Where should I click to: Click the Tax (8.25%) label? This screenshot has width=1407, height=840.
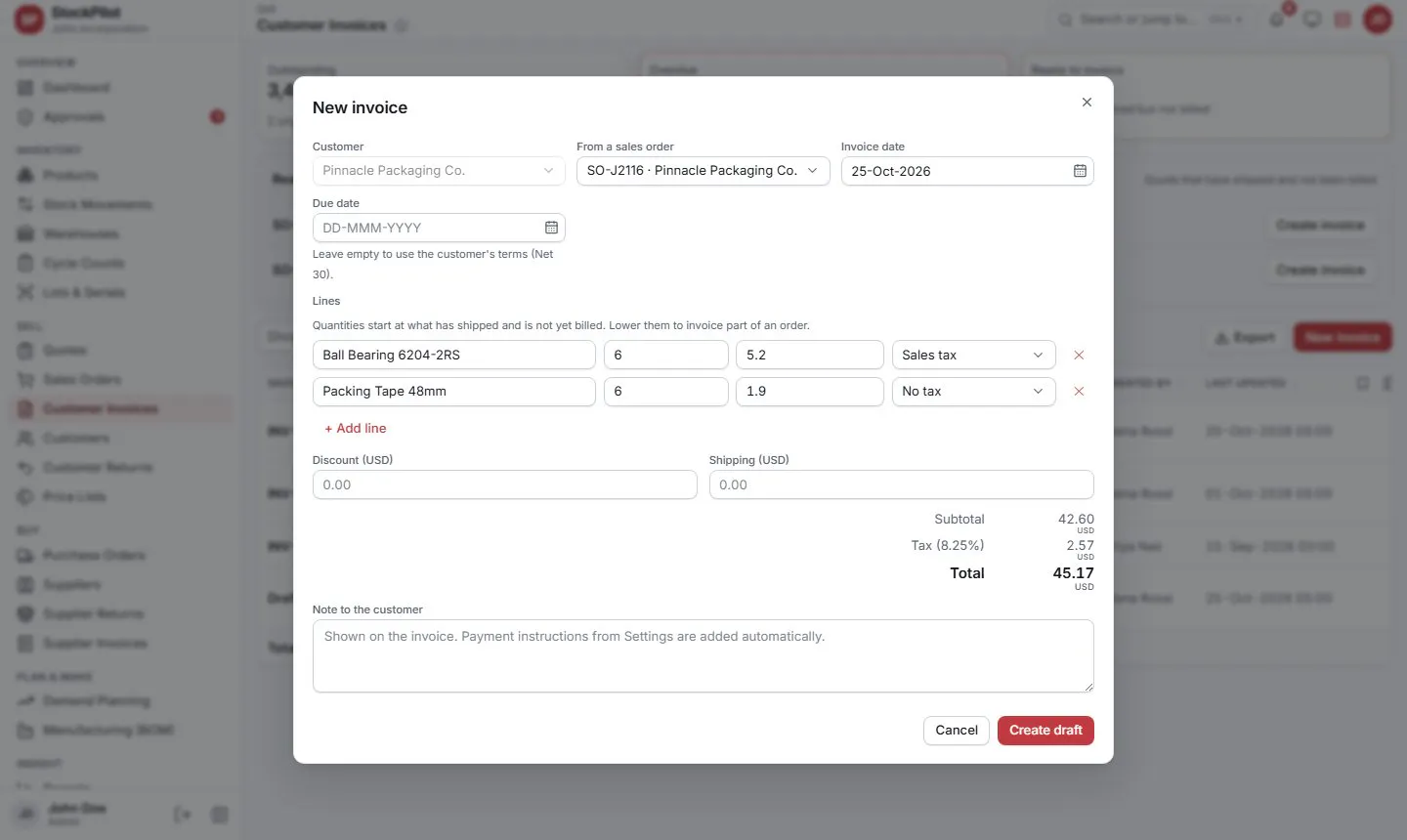tap(948, 546)
